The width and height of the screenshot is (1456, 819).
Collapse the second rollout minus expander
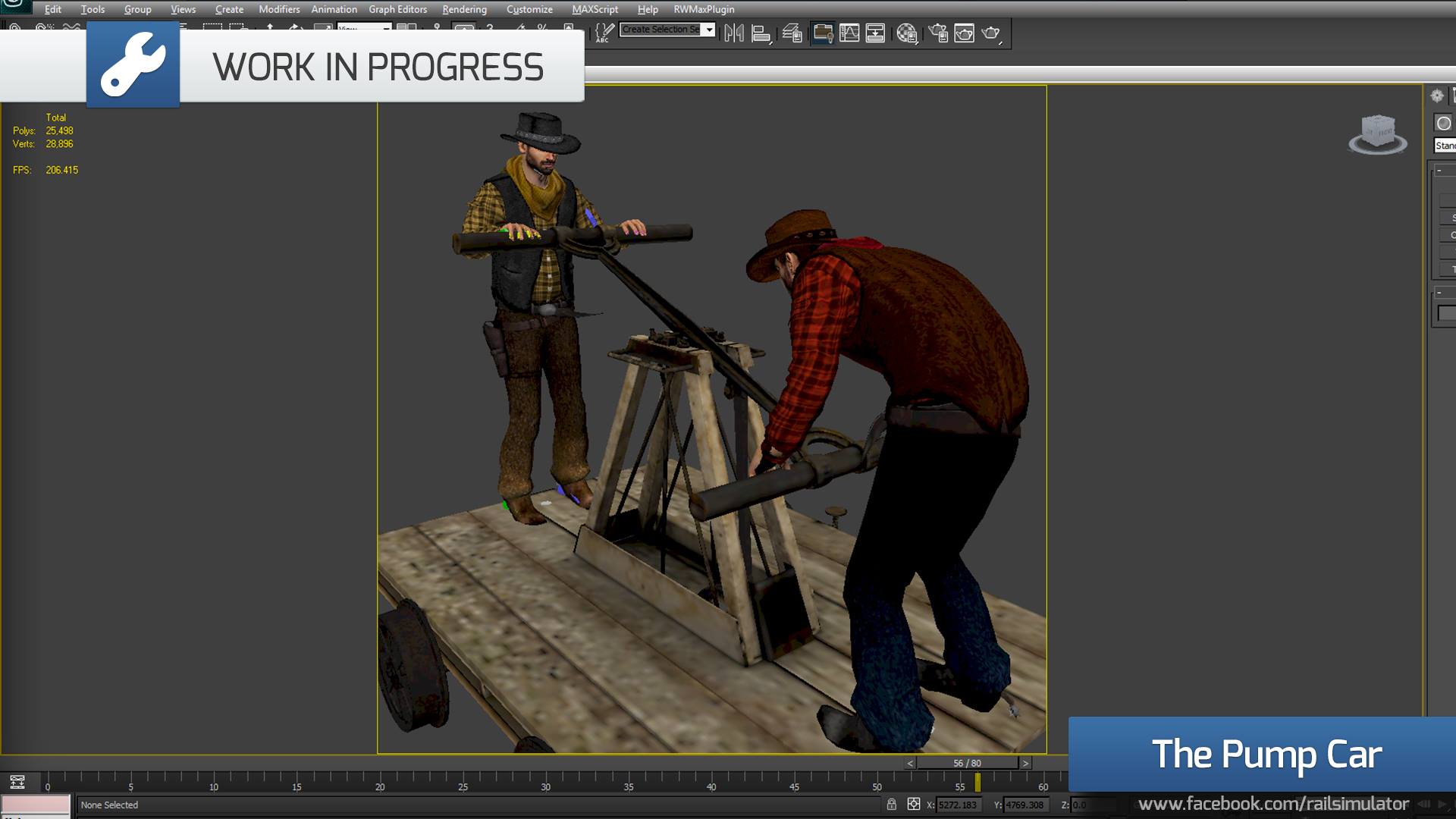pos(1439,293)
